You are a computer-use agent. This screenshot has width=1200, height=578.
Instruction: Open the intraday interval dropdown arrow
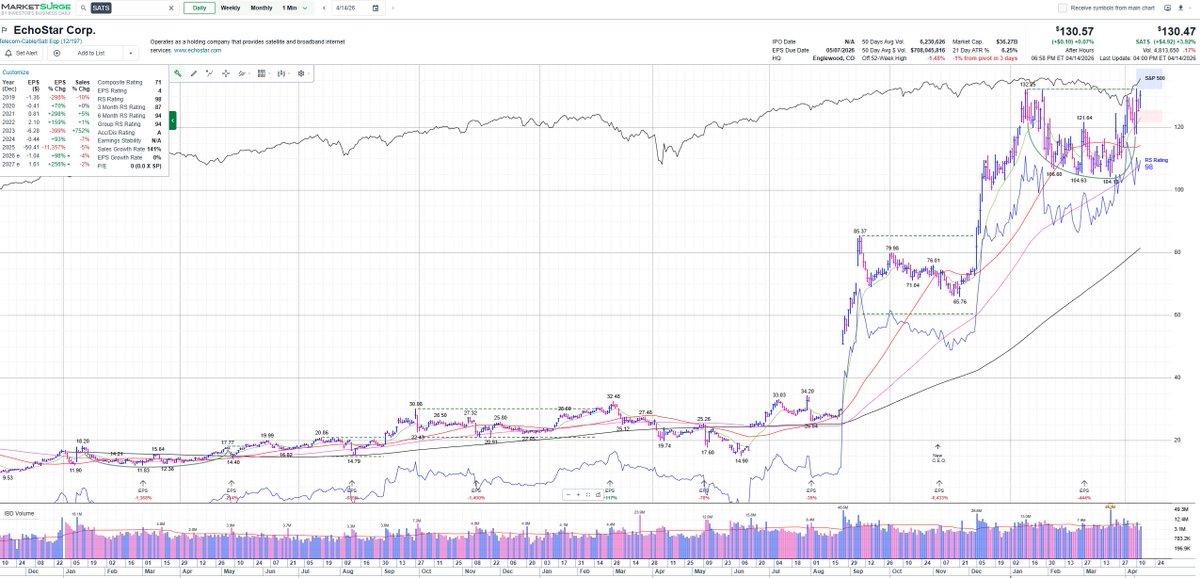pyautogui.click(x=305, y=8)
